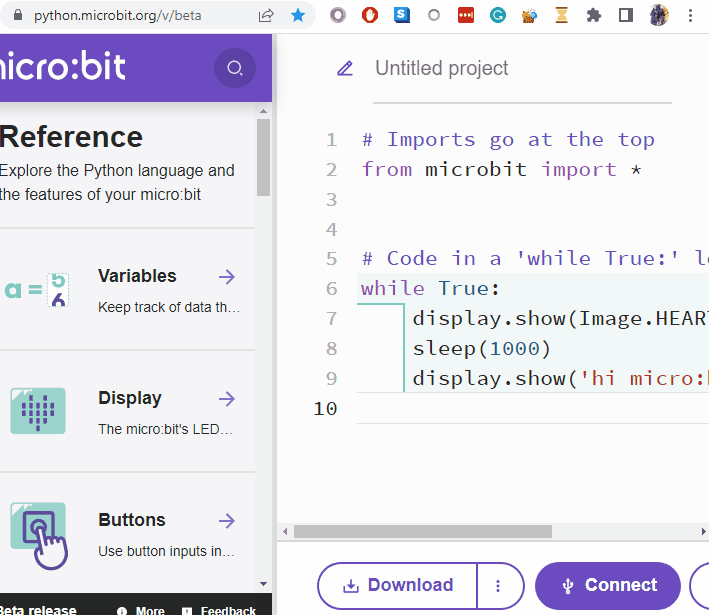Open the More link in footer
Image resolution: width=709 pixels, height=615 pixels.
pyautogui.click(x=141, y=610)
